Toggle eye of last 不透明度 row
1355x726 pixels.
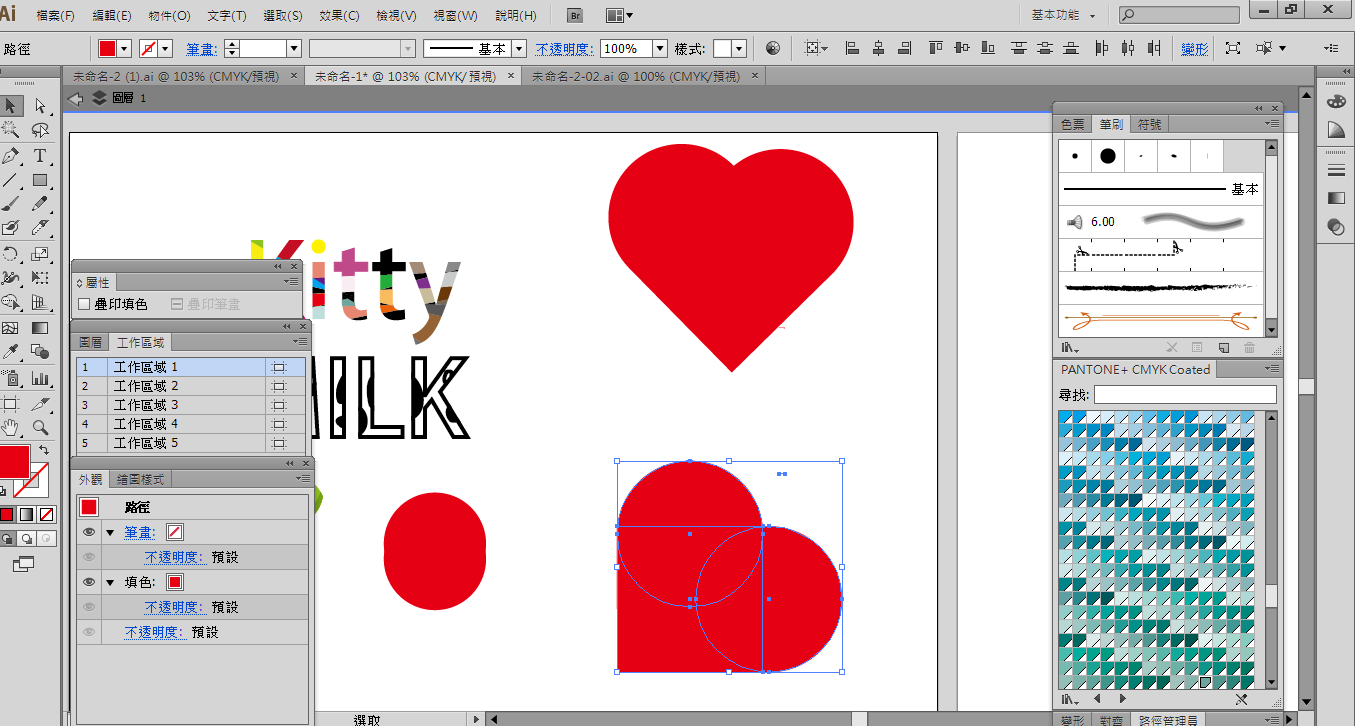pyautogui.click(x=89, y=632)
